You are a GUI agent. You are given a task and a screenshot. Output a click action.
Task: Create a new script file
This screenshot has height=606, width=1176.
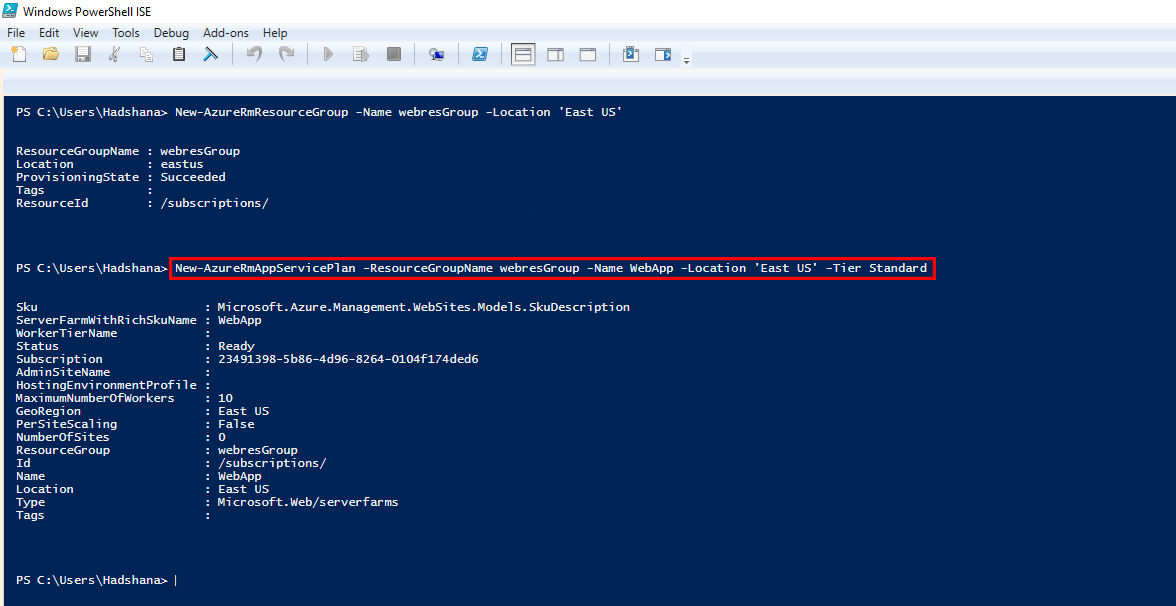tap(19, 54)
